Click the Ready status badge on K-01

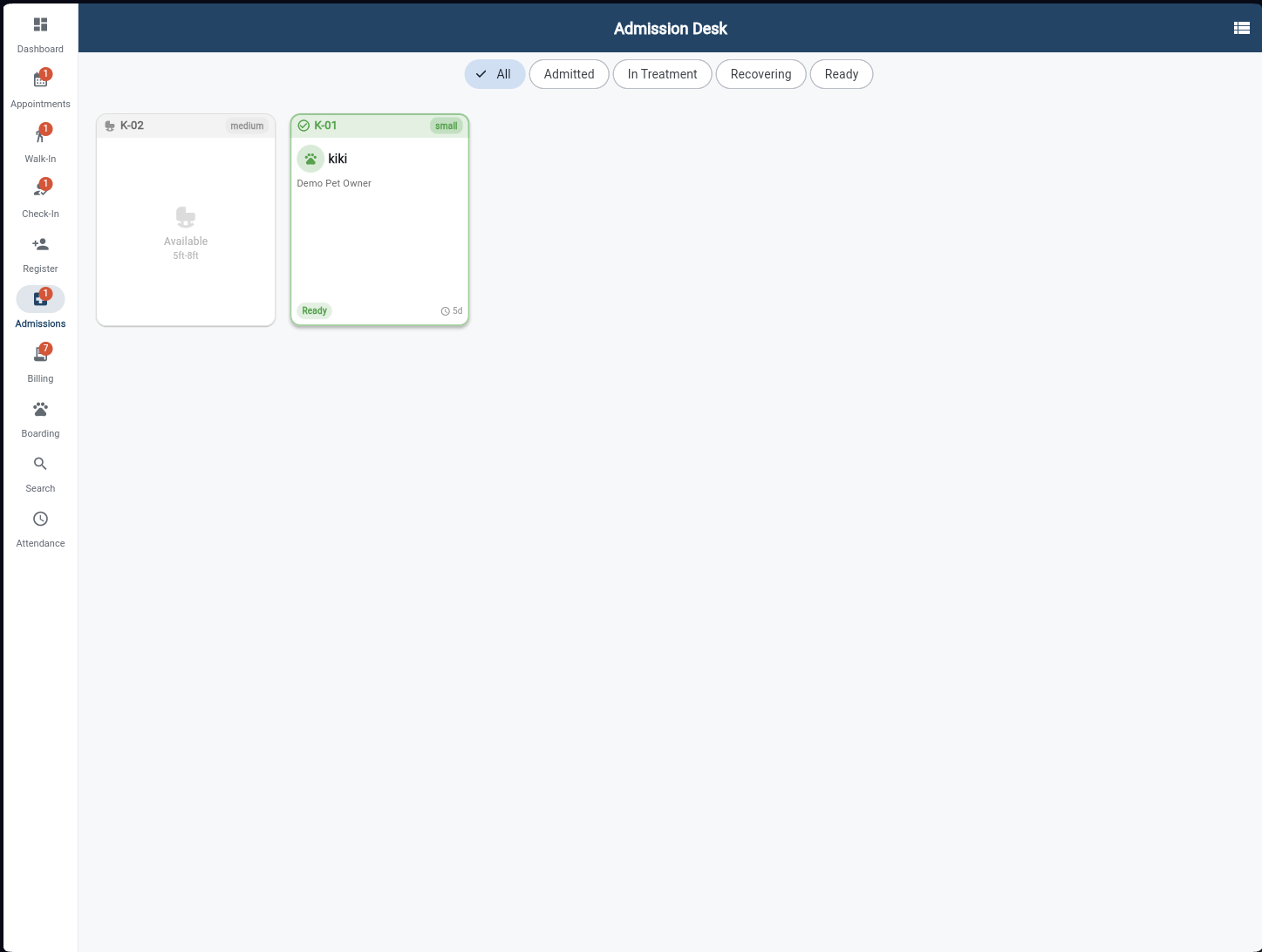click(315, 311)
